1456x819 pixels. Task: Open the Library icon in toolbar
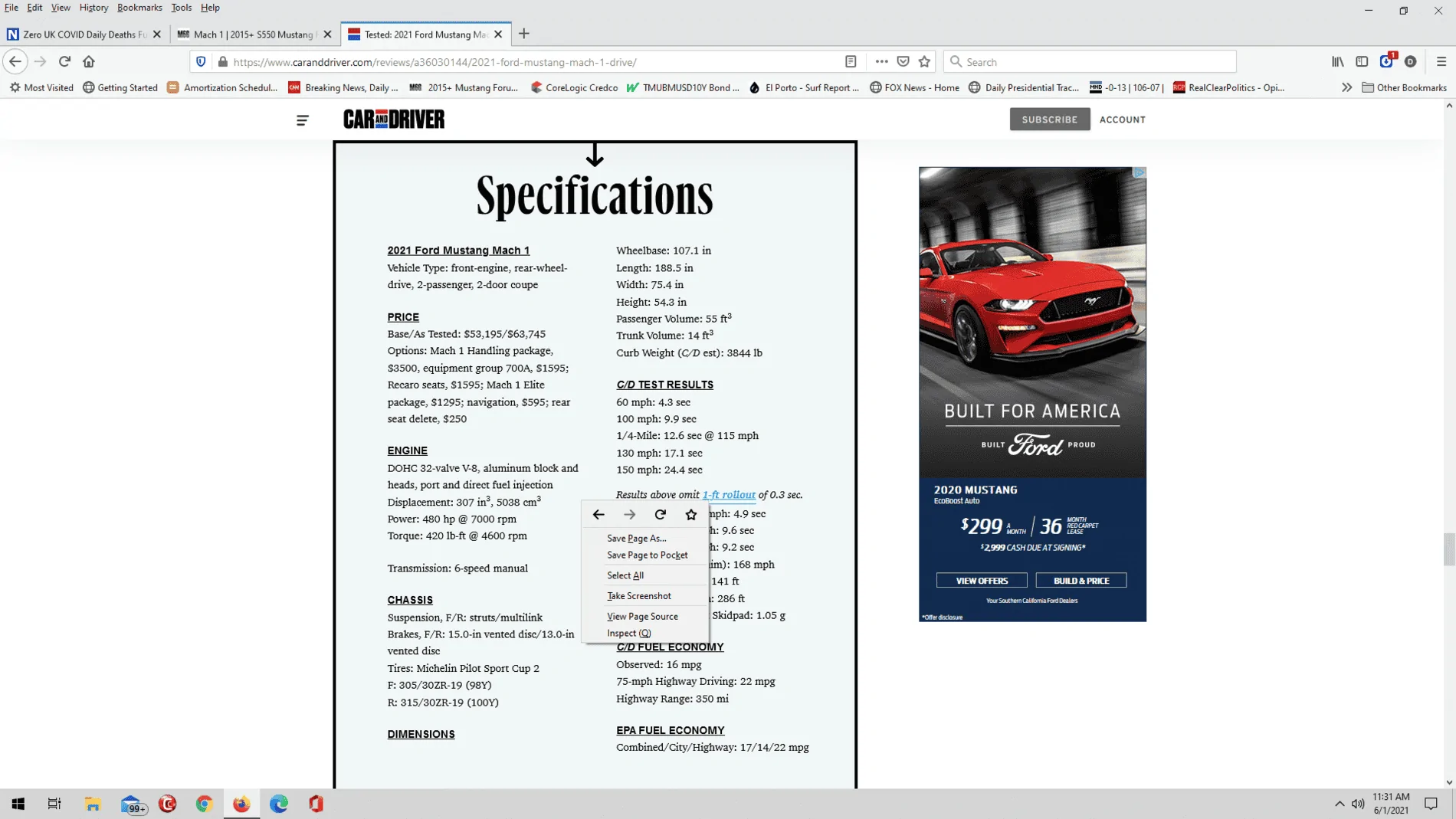pos(1338,61)
